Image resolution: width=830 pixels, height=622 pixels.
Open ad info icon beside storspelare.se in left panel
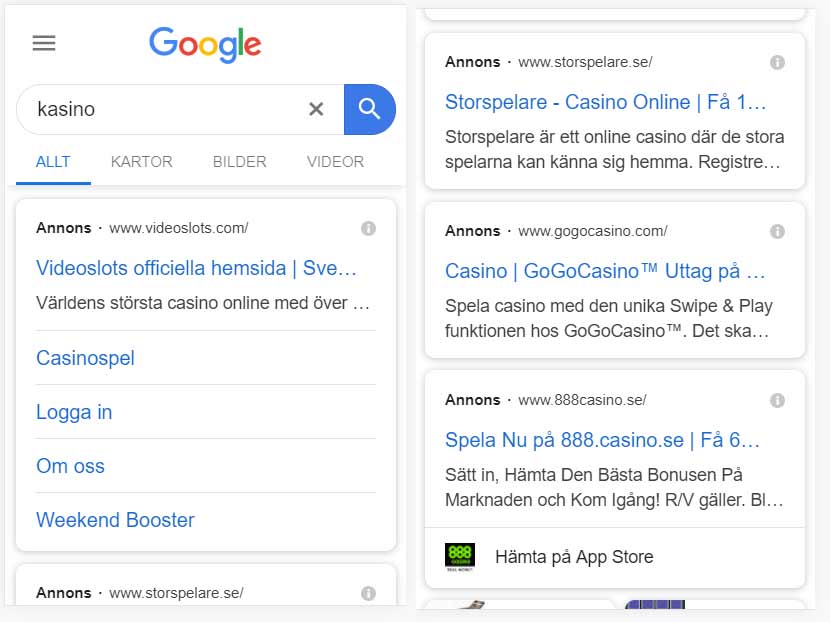tap(368, 593)
